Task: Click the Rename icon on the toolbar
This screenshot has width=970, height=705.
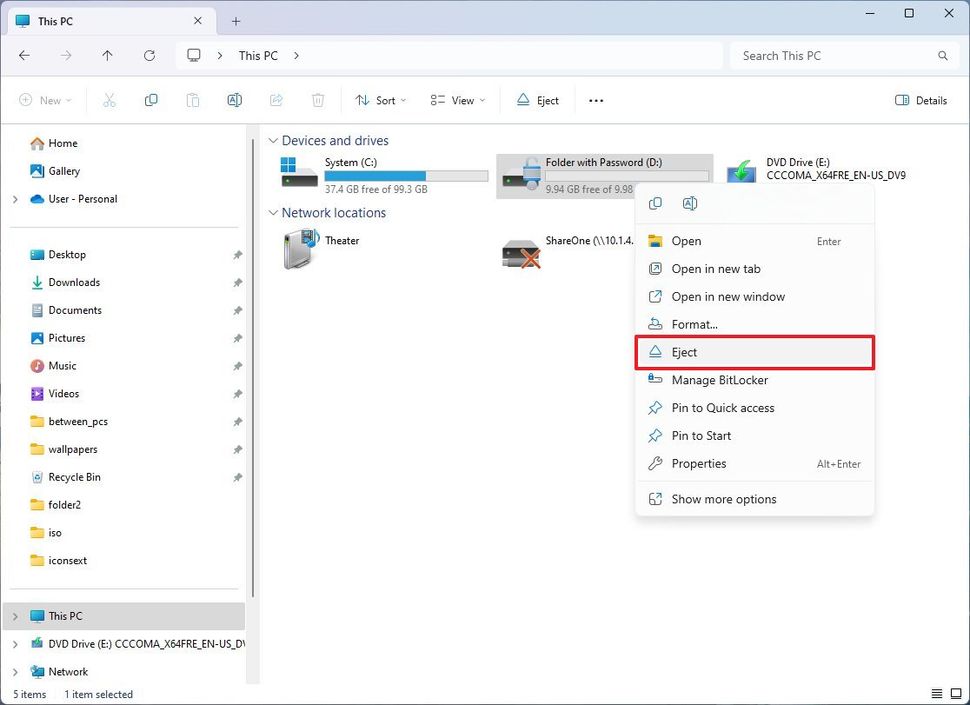Action: (x=233, y=100)
